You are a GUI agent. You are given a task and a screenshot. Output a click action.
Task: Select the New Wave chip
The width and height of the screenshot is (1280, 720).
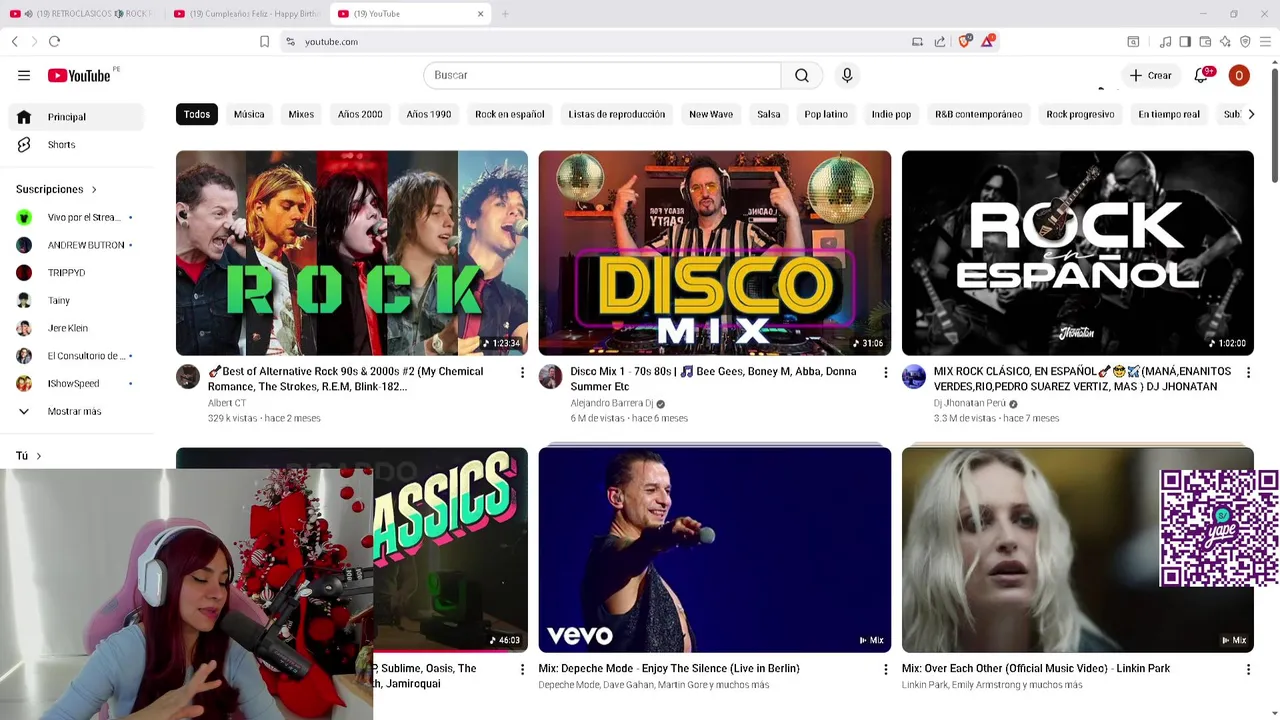pyautogui.click(x=711, y=114)
